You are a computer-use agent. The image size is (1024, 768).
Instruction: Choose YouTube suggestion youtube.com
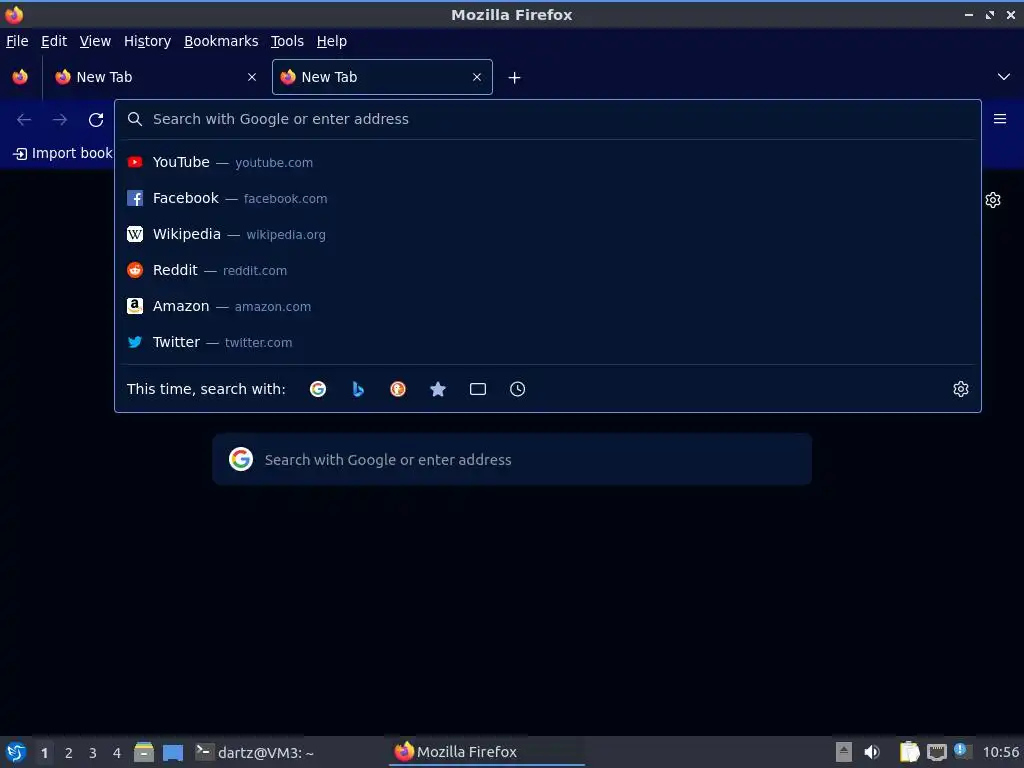coord(547,163)
